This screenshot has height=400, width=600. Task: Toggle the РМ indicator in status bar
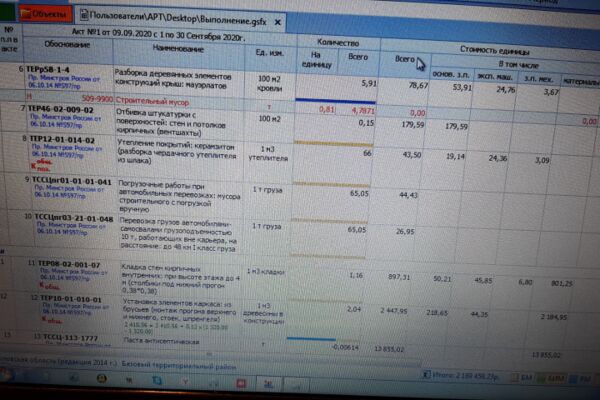580,379
